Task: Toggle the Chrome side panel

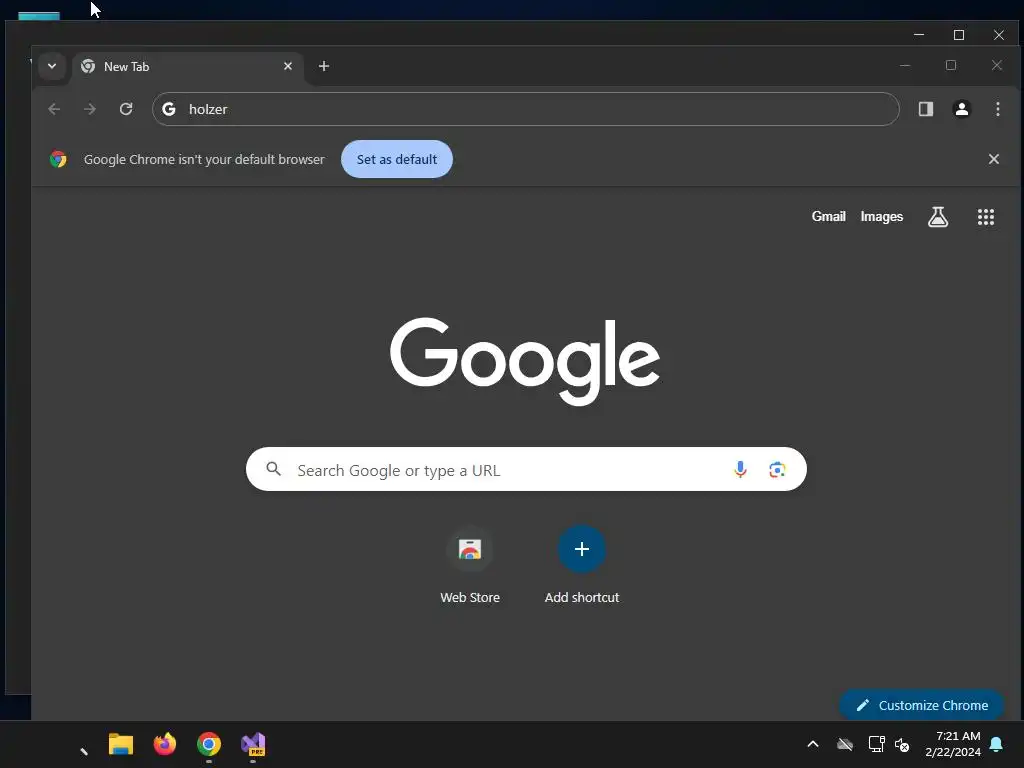Action: point(925,109)
